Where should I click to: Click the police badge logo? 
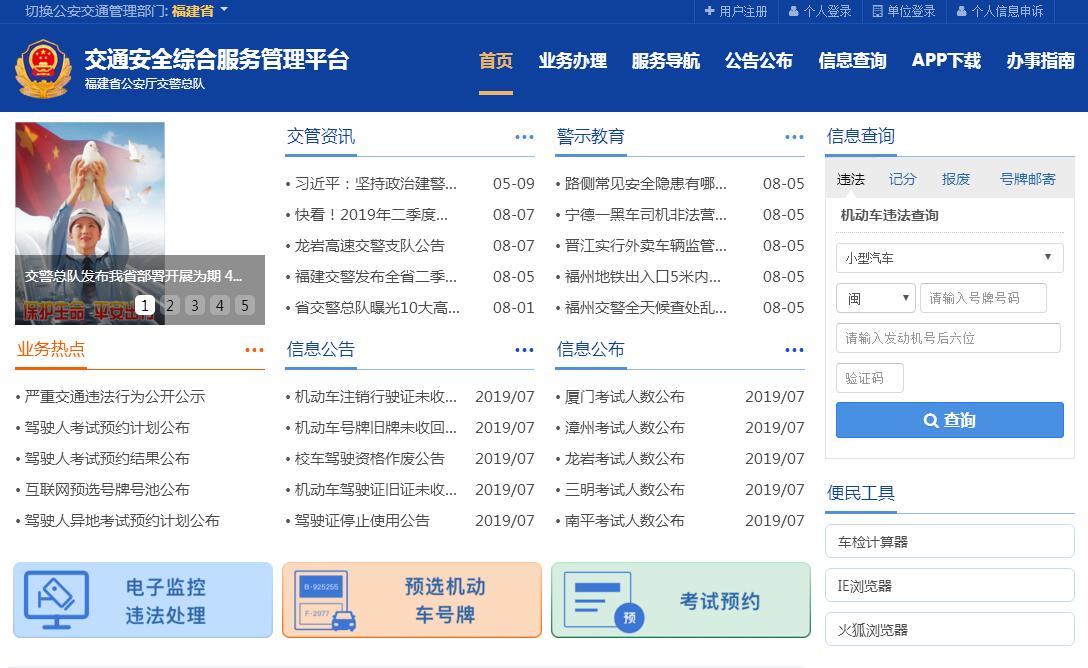tap(43, 69)
